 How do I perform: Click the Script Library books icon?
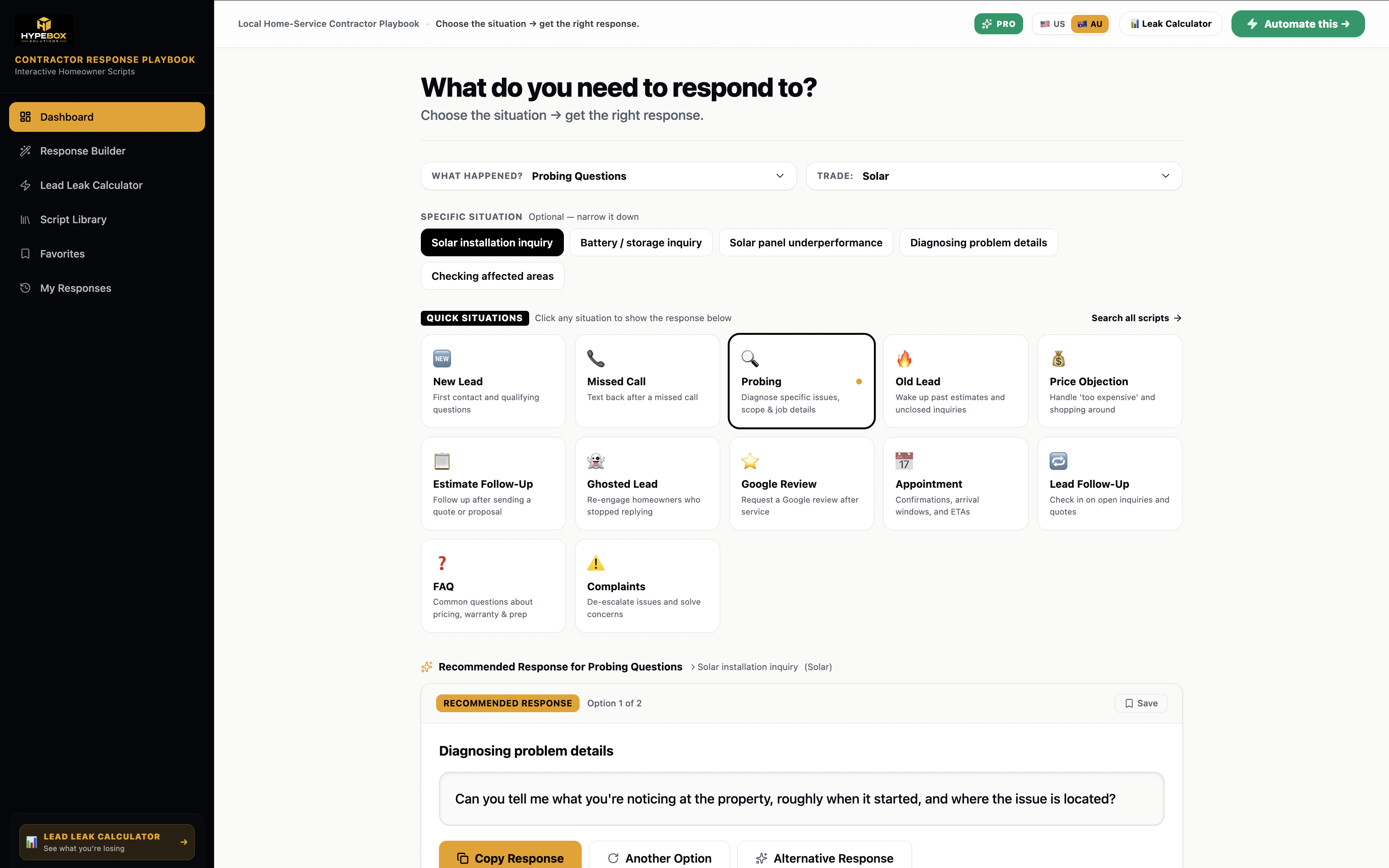click(25, 220)
